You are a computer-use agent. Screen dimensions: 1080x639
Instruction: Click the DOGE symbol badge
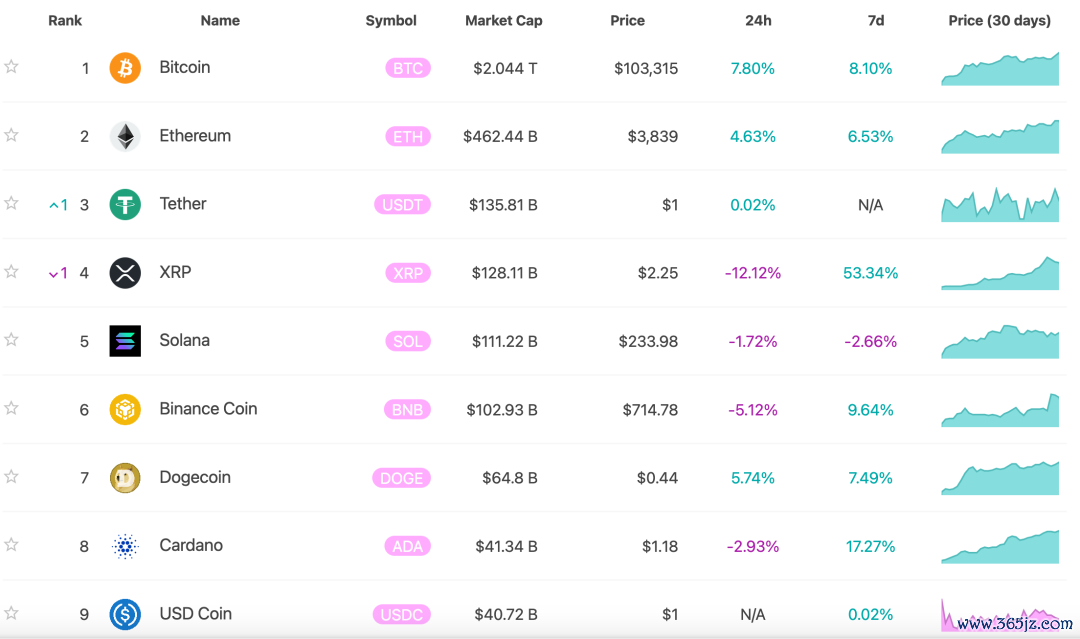tap(402, 478)
